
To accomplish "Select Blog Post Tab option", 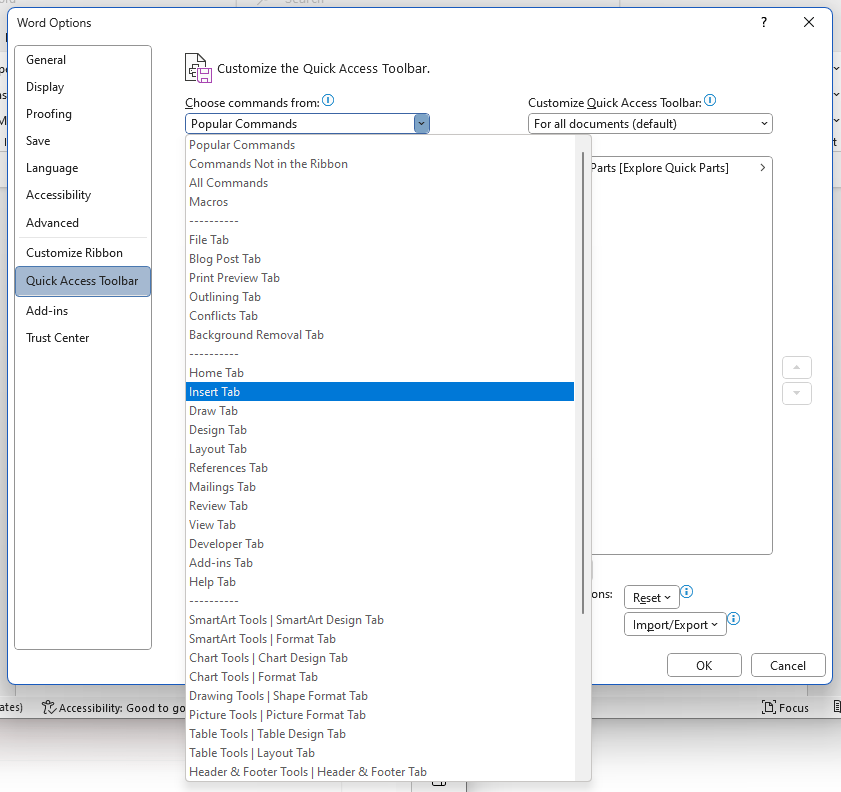I will (x=380, y=259).
